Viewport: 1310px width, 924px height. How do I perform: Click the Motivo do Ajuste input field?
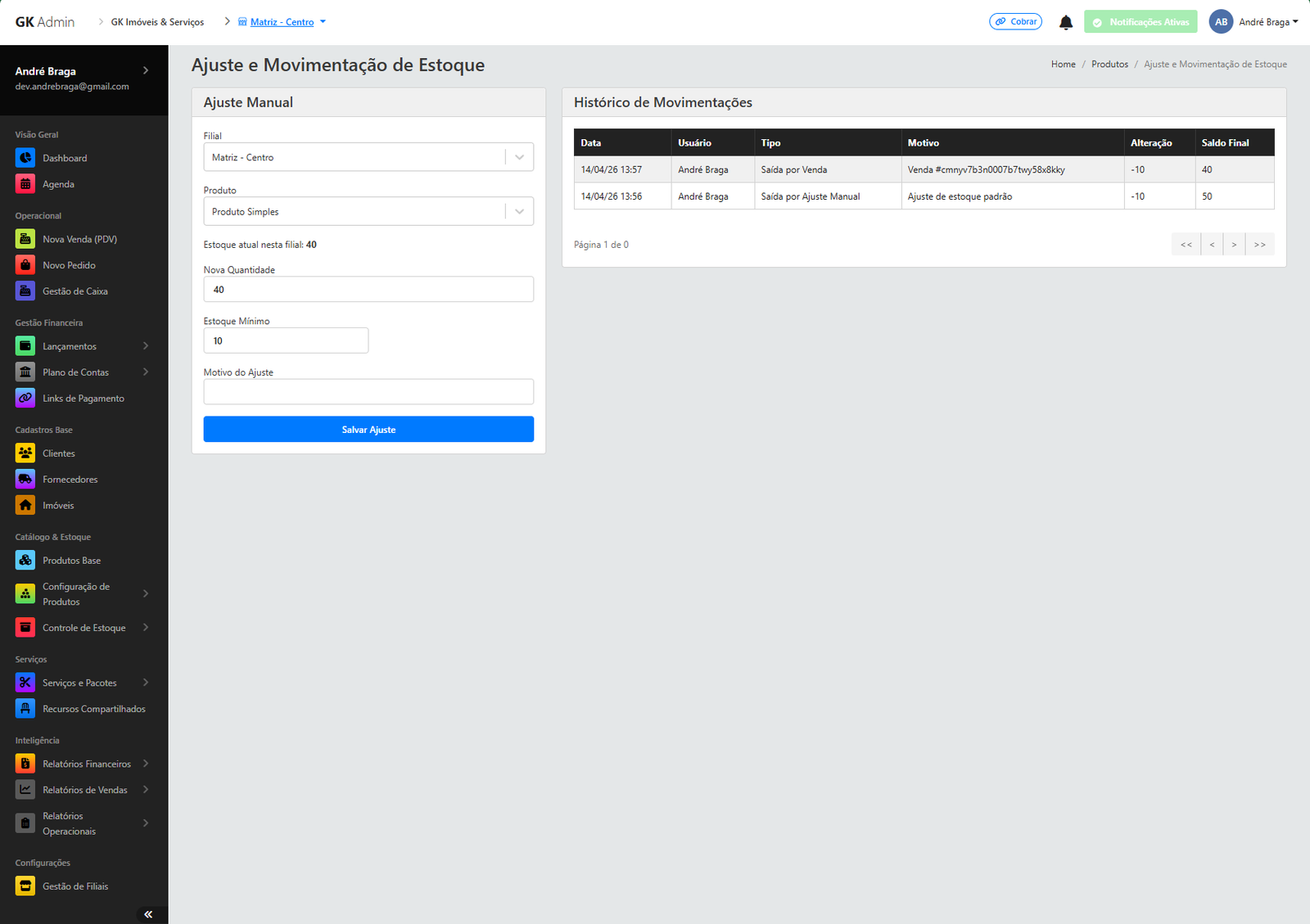[368, 392]
